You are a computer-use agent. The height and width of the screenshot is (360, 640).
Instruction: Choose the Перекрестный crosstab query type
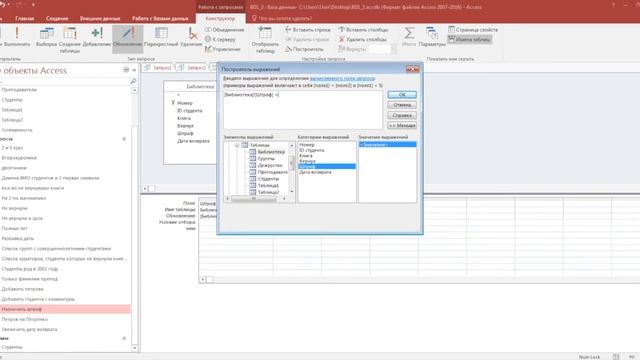tap(161, 38)
